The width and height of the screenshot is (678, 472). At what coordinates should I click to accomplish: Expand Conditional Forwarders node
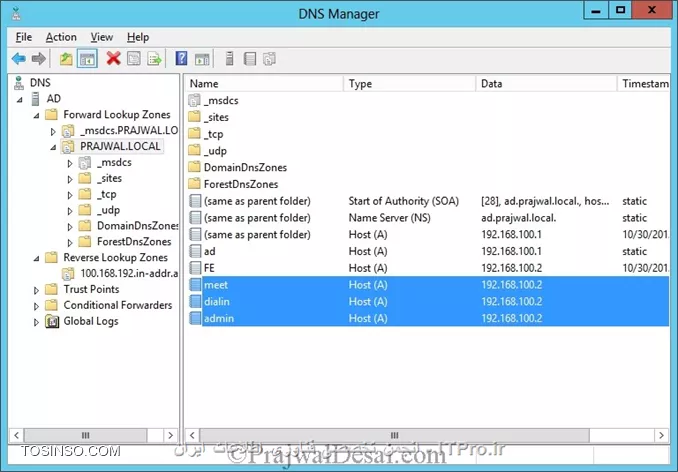tap(36, 306)
